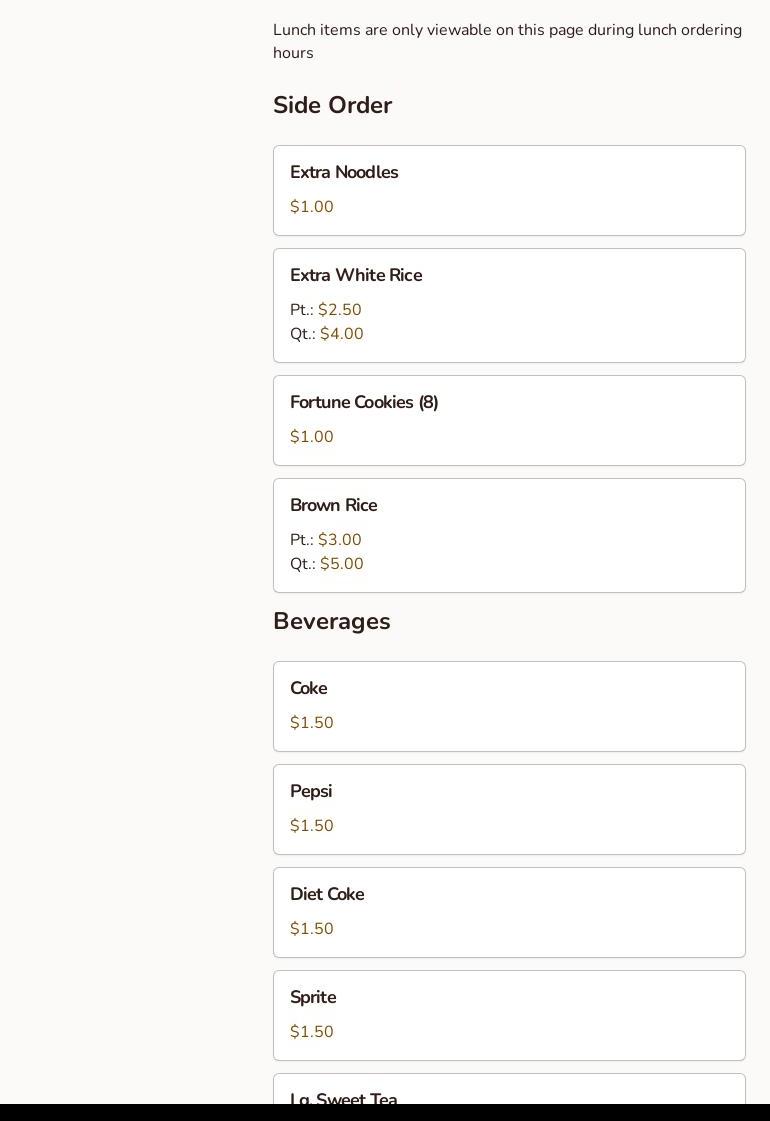Click the Side Order section heading

(332, 105)
